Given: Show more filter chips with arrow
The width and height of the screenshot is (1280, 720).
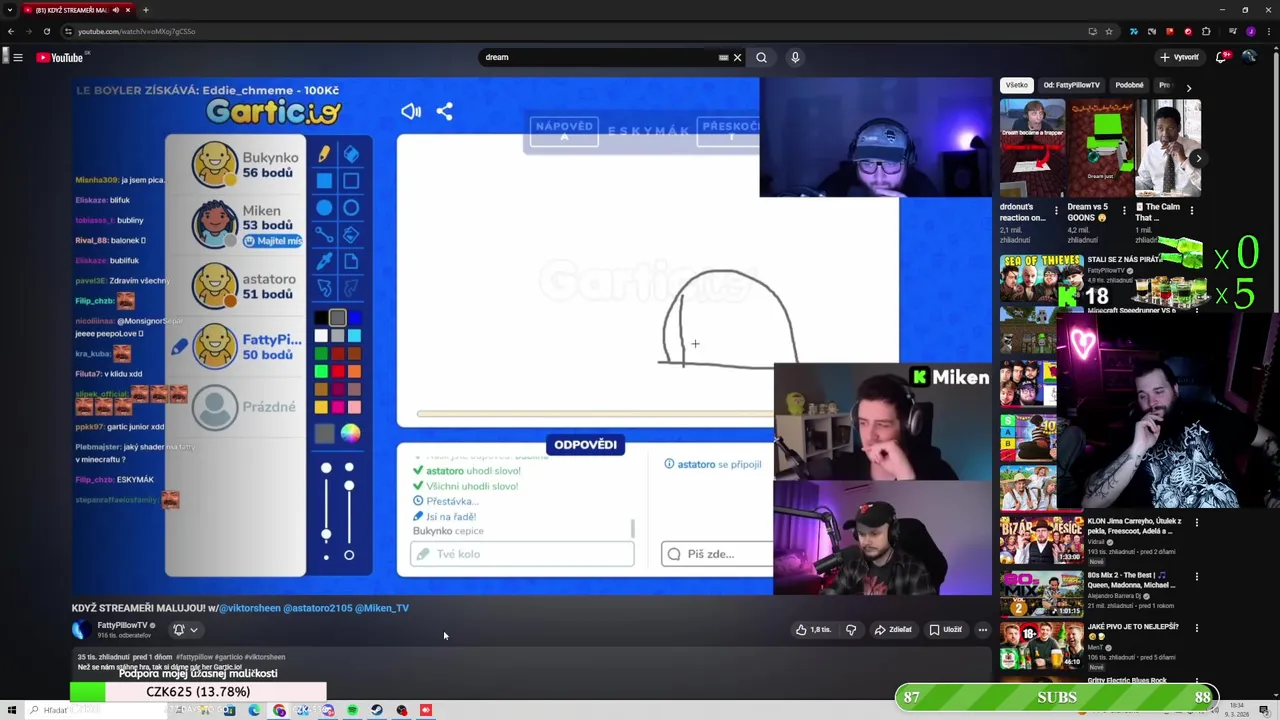Looking at the screenshot, I should [x=1188, y=88].
